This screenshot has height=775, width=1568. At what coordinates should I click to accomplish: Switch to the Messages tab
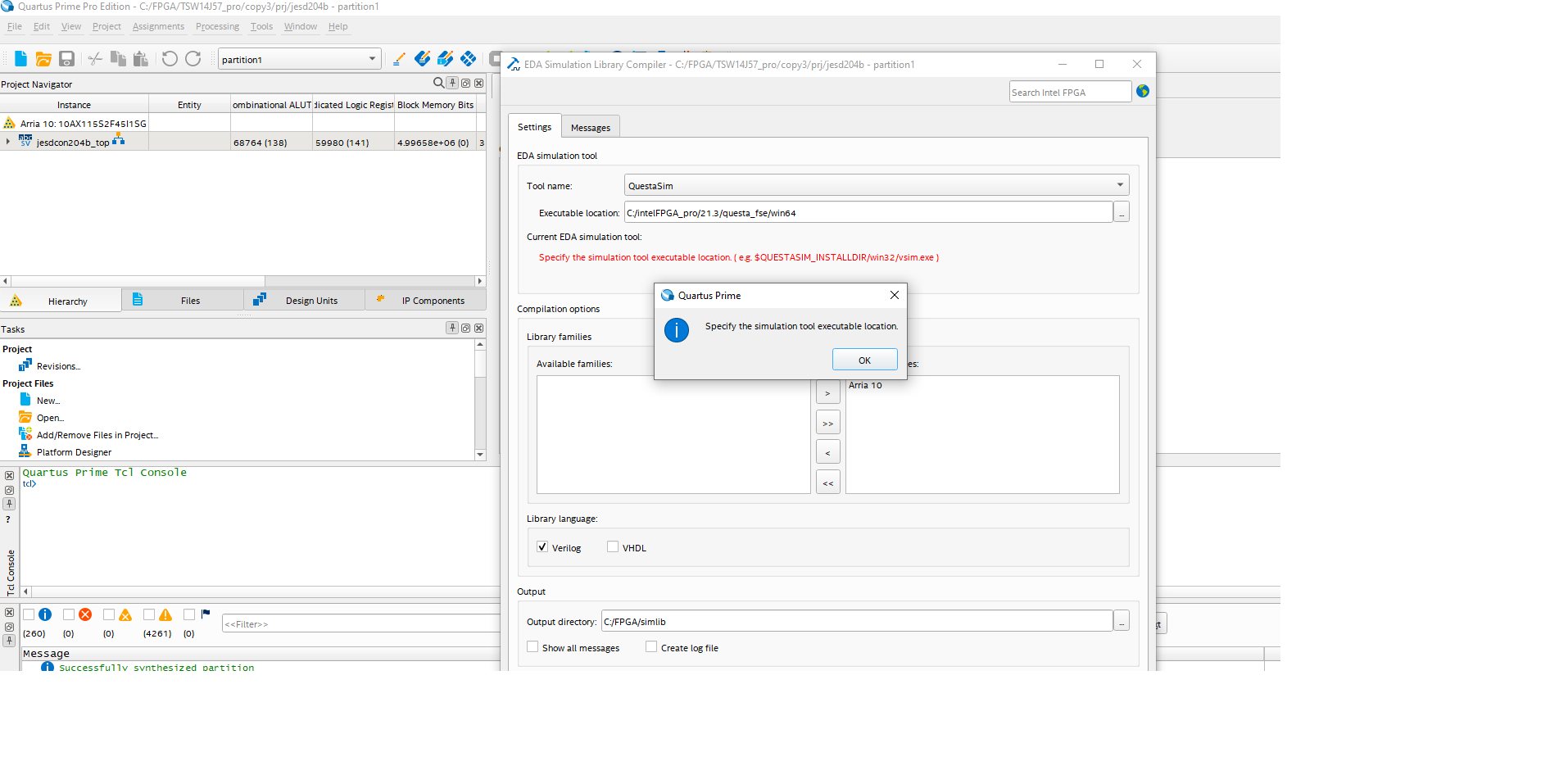590,128
